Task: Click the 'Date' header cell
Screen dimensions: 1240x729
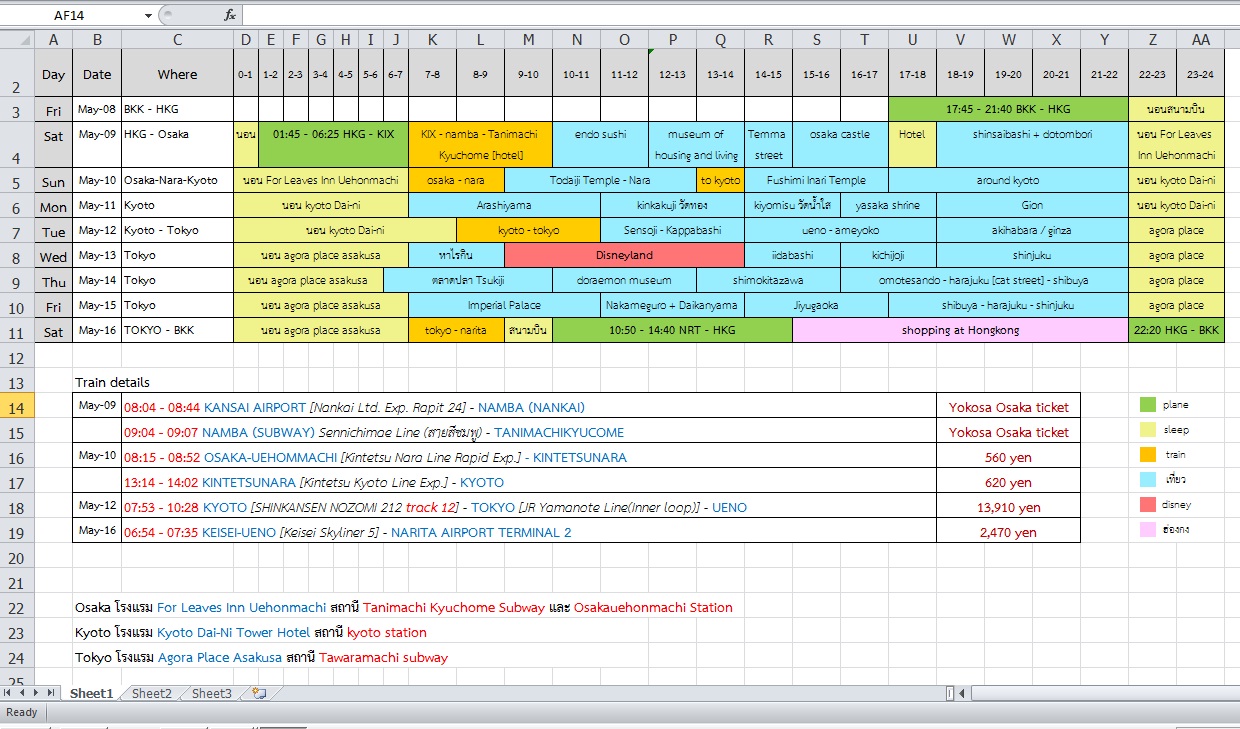Action: coord(97,74)
